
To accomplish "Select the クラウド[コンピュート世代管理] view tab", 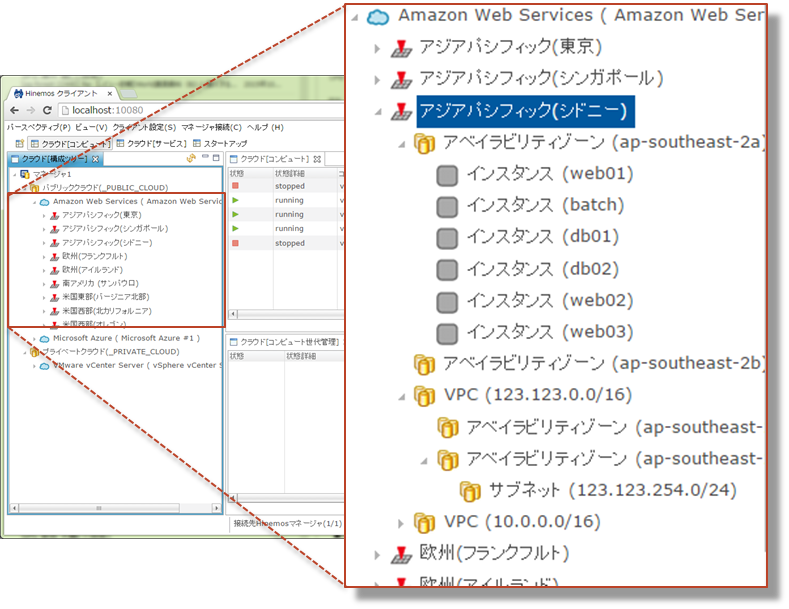I will coord(284,342).
